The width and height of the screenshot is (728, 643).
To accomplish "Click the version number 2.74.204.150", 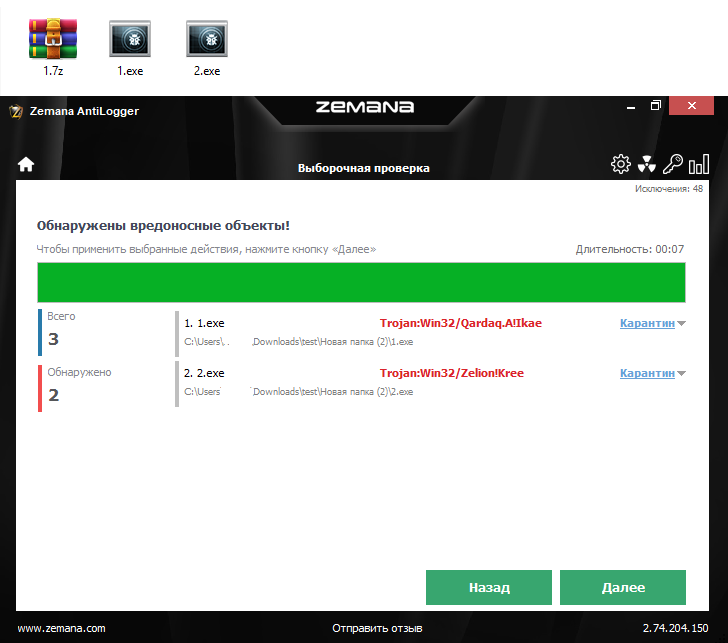I will (x=676, y=628).
